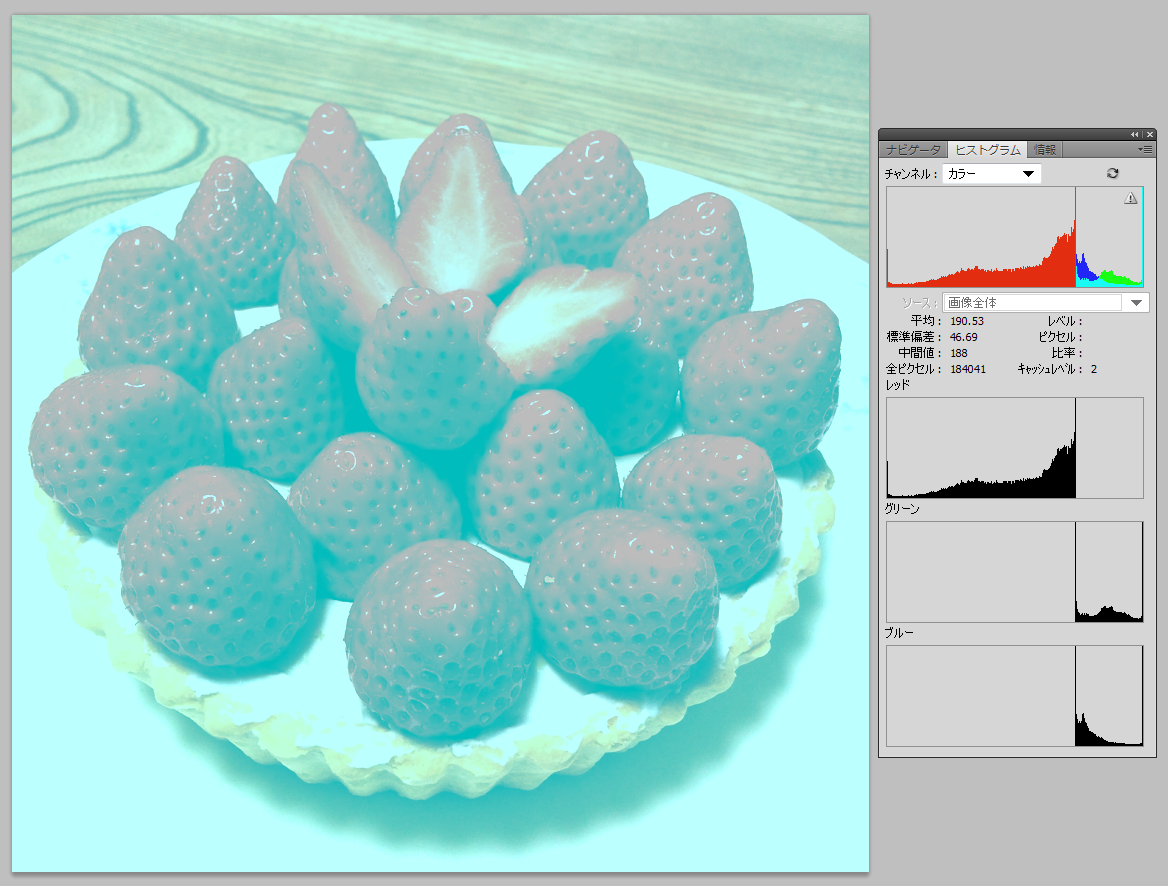
Task: Click the 比率 label in statistics
Action: 1067,353
